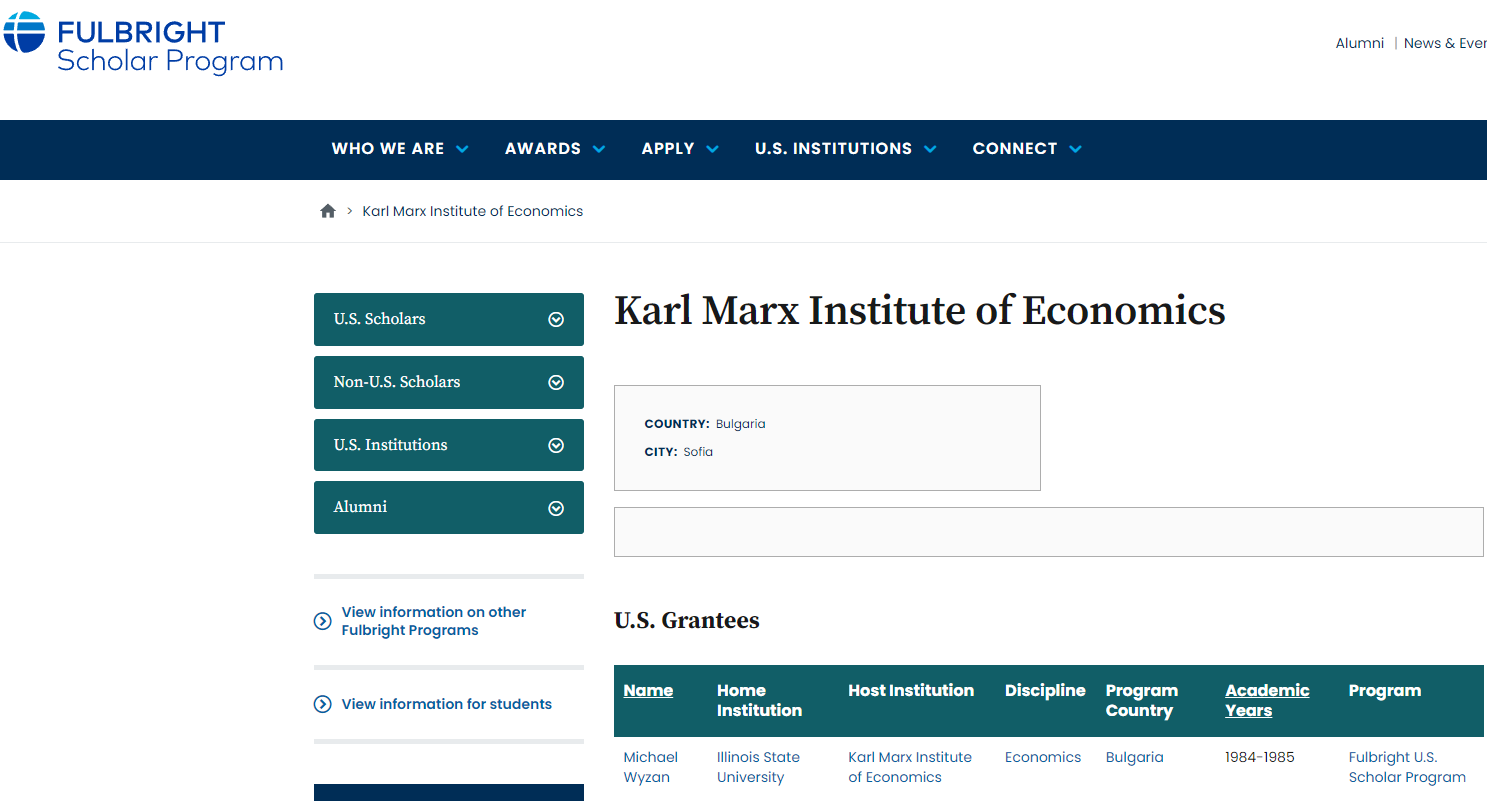The width and height of the screenshot is (1487, 801).
Task: Open the Connect navigation menu
Action: click(x=1026, y=149)
